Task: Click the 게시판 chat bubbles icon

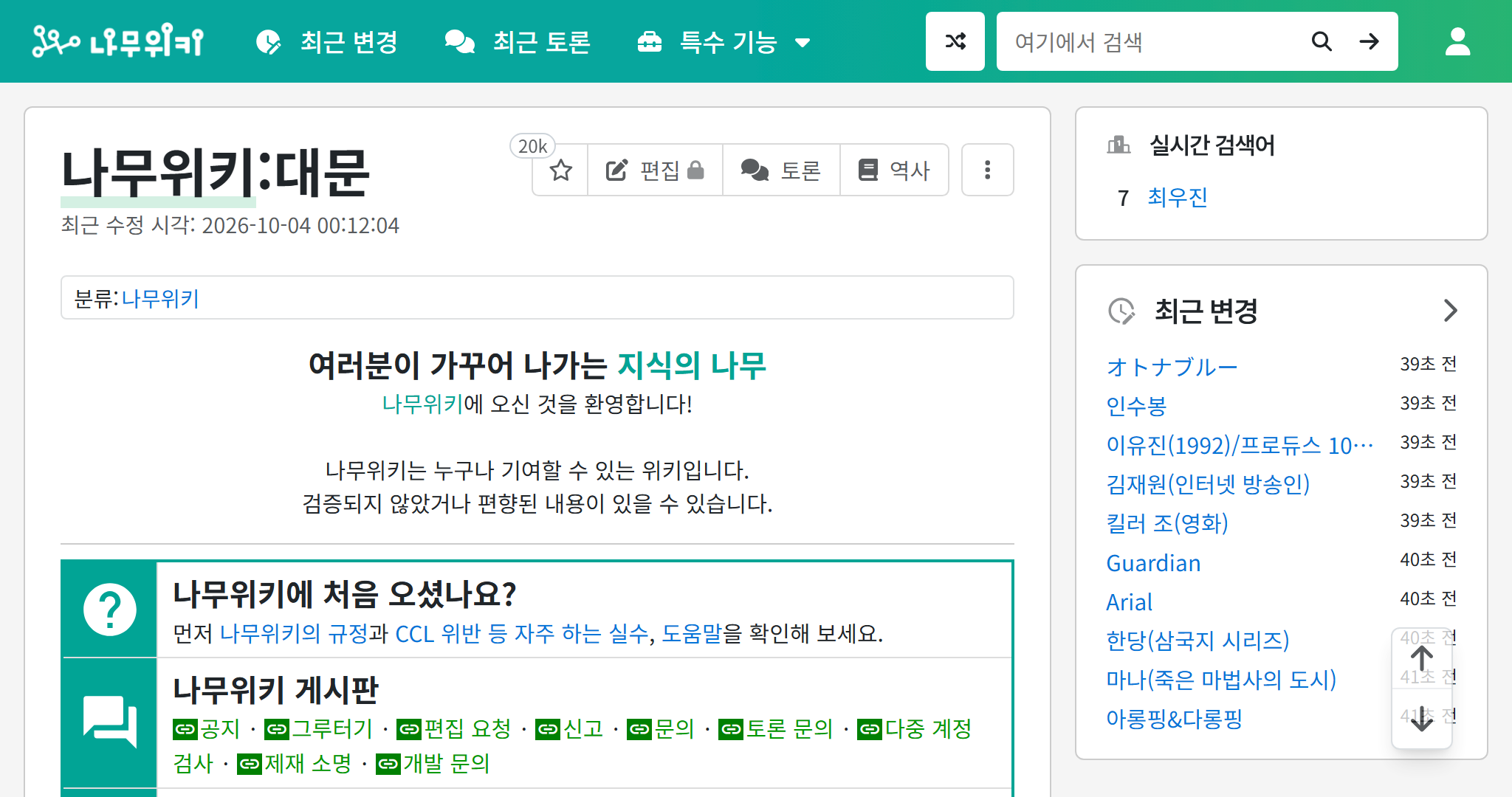Action: (x=109, y=722)
